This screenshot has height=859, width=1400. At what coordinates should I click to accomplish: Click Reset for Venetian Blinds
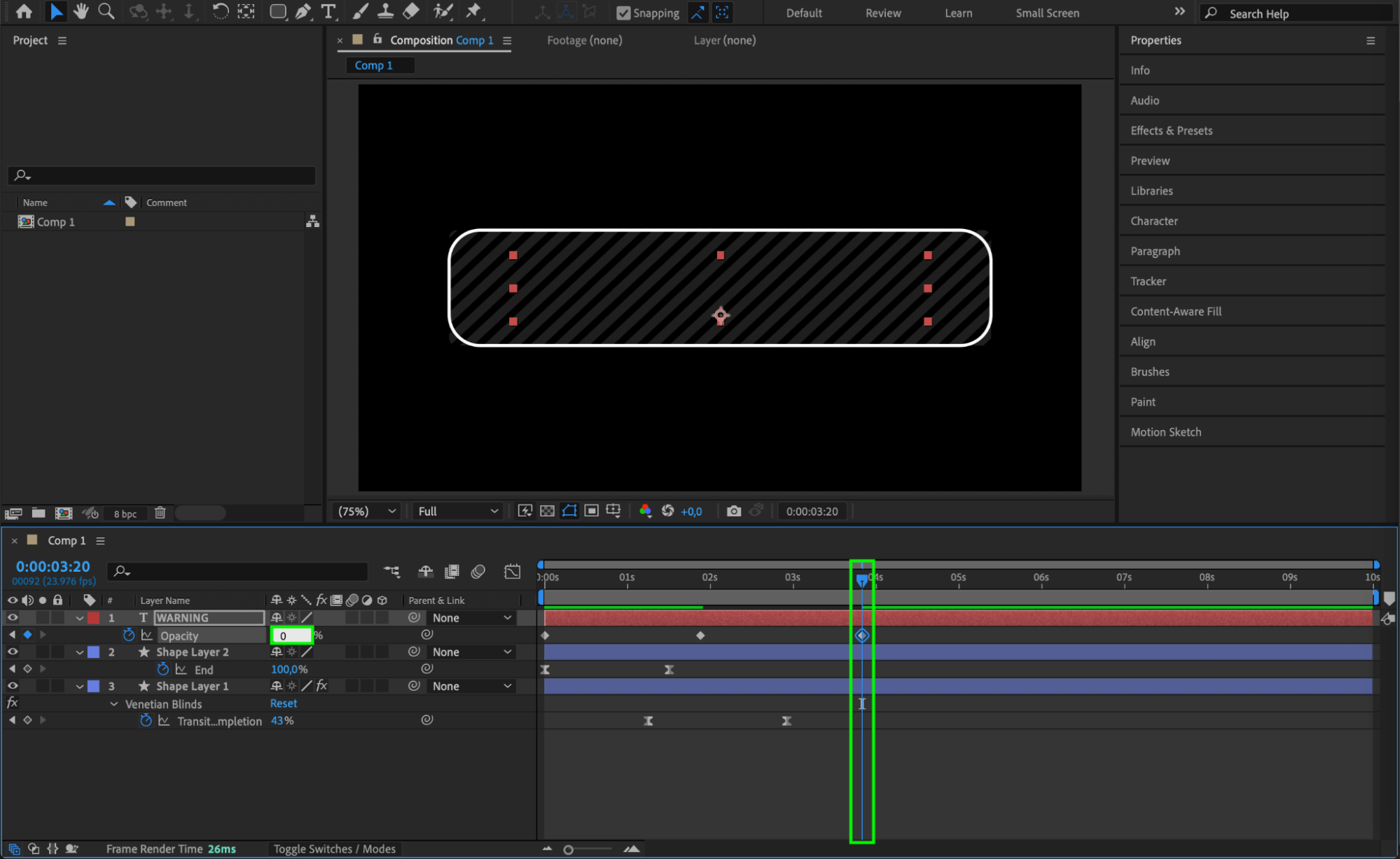coord(284,703)
